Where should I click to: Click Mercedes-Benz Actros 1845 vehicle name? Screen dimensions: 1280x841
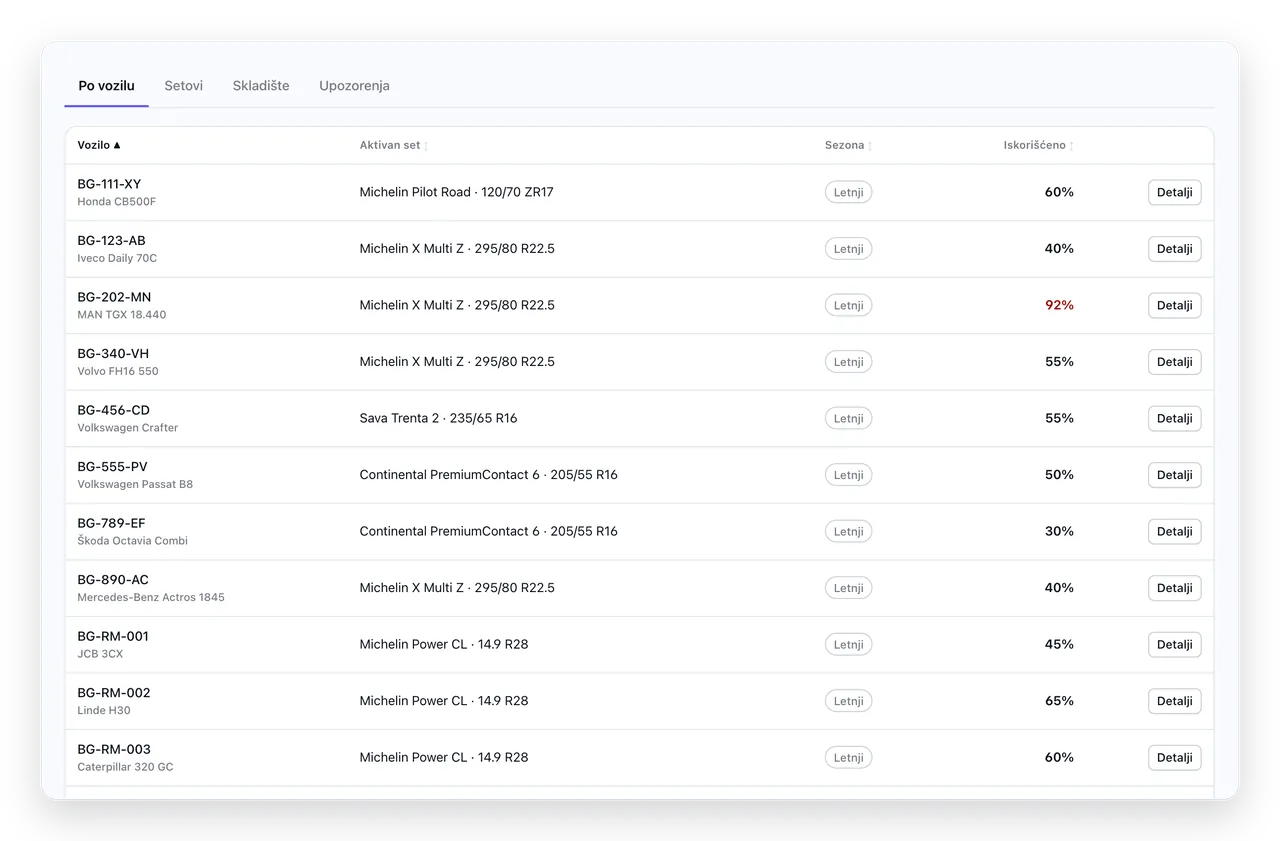point(151,597)
